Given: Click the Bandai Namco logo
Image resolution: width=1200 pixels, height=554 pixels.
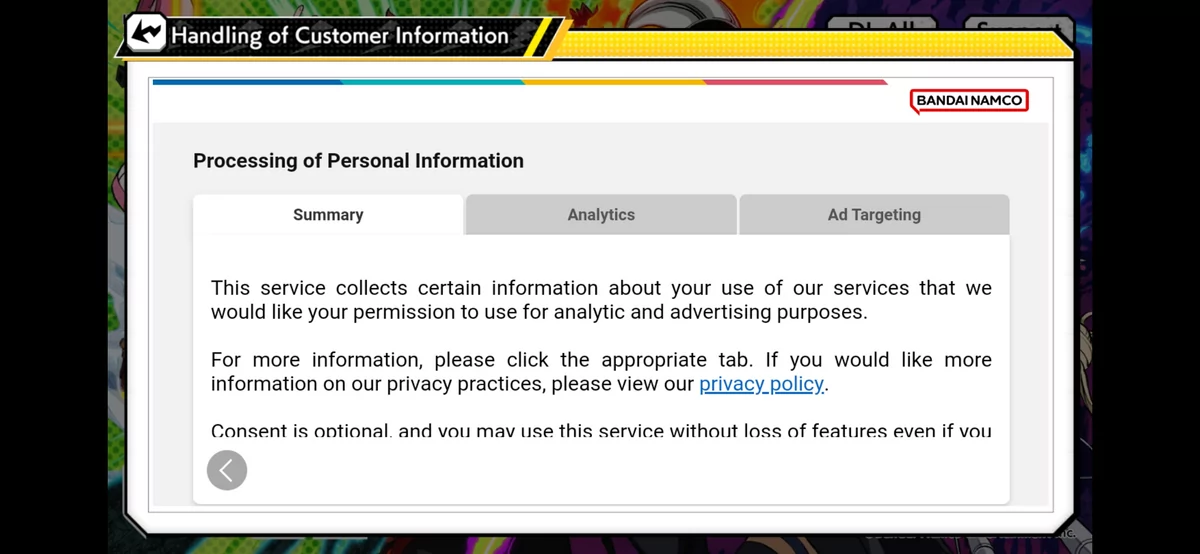Looking at the screenshot, I should coord(969,101).
